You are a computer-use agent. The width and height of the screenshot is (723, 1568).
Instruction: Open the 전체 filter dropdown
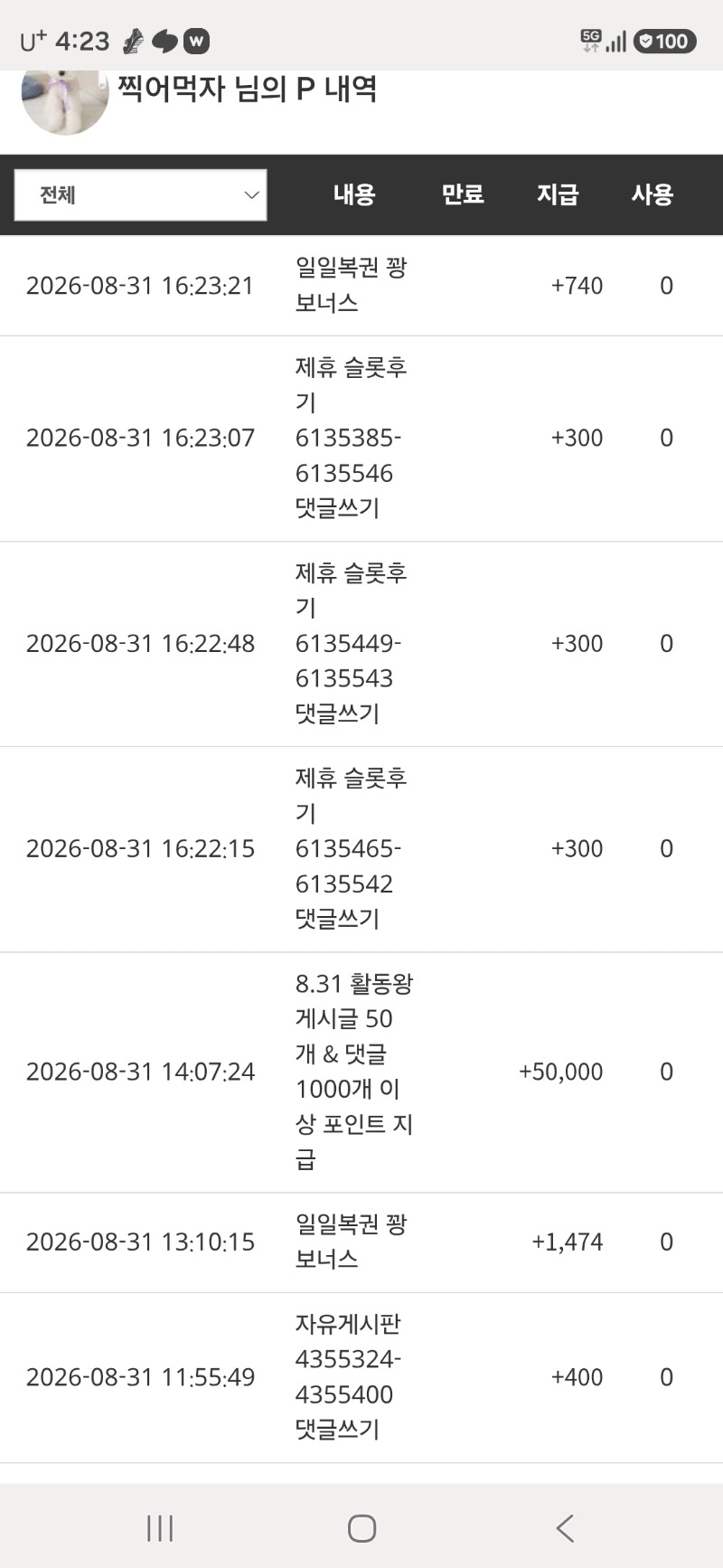[x=140, y=194]
